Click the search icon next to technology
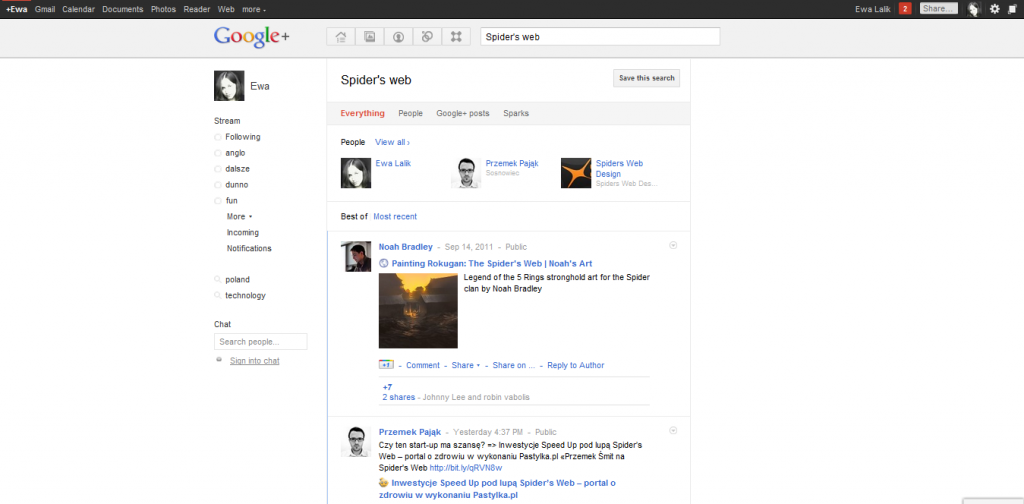Screen dimensions: 1024x504 (217, 295)
